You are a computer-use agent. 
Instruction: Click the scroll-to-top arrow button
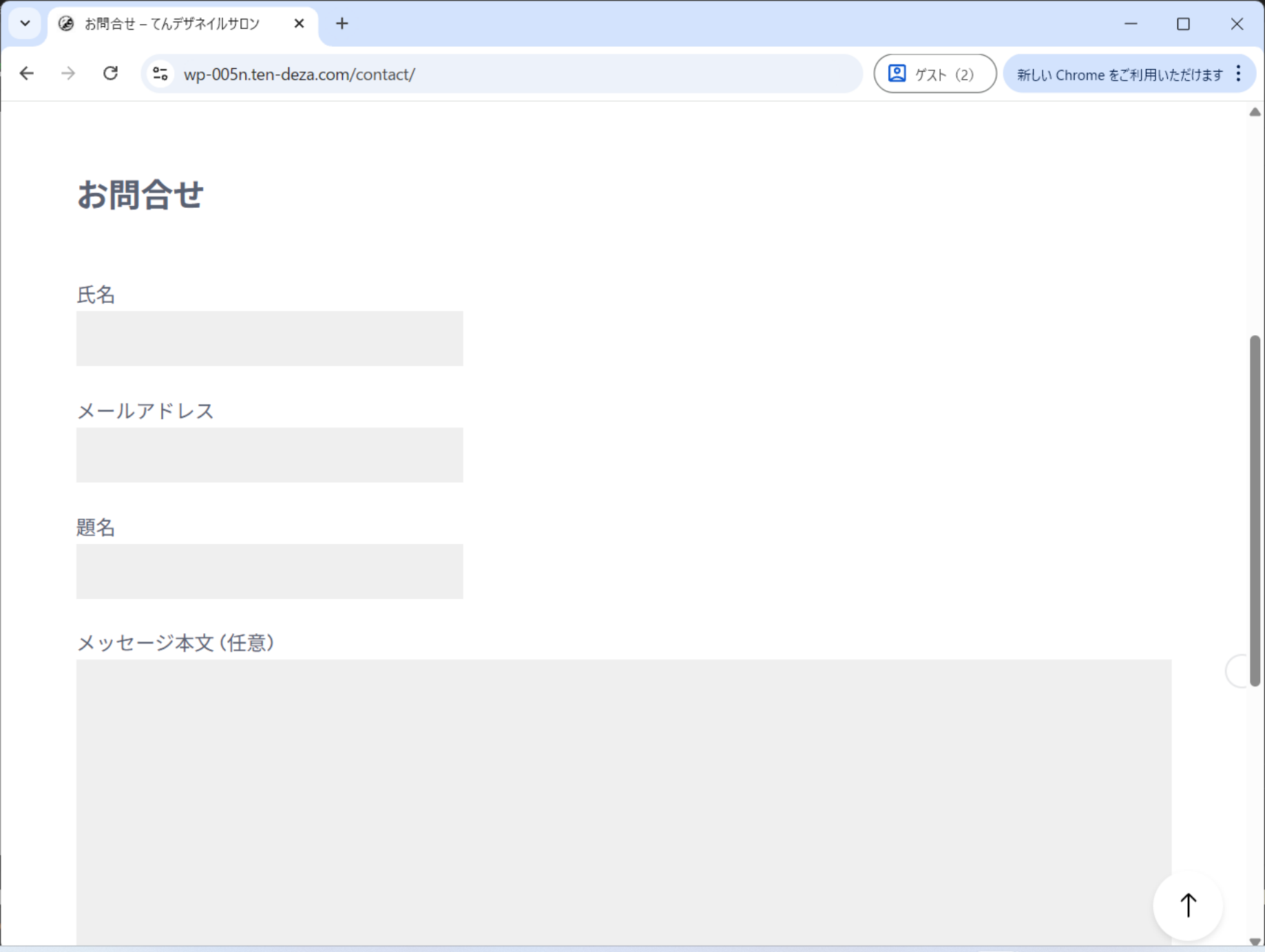pyautogui.click(x=1187, y=905)
